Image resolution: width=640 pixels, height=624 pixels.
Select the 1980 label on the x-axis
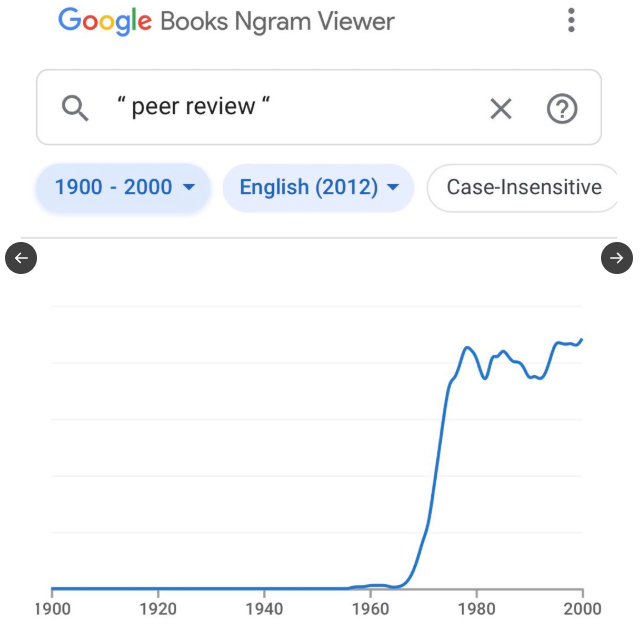(476, 608)
